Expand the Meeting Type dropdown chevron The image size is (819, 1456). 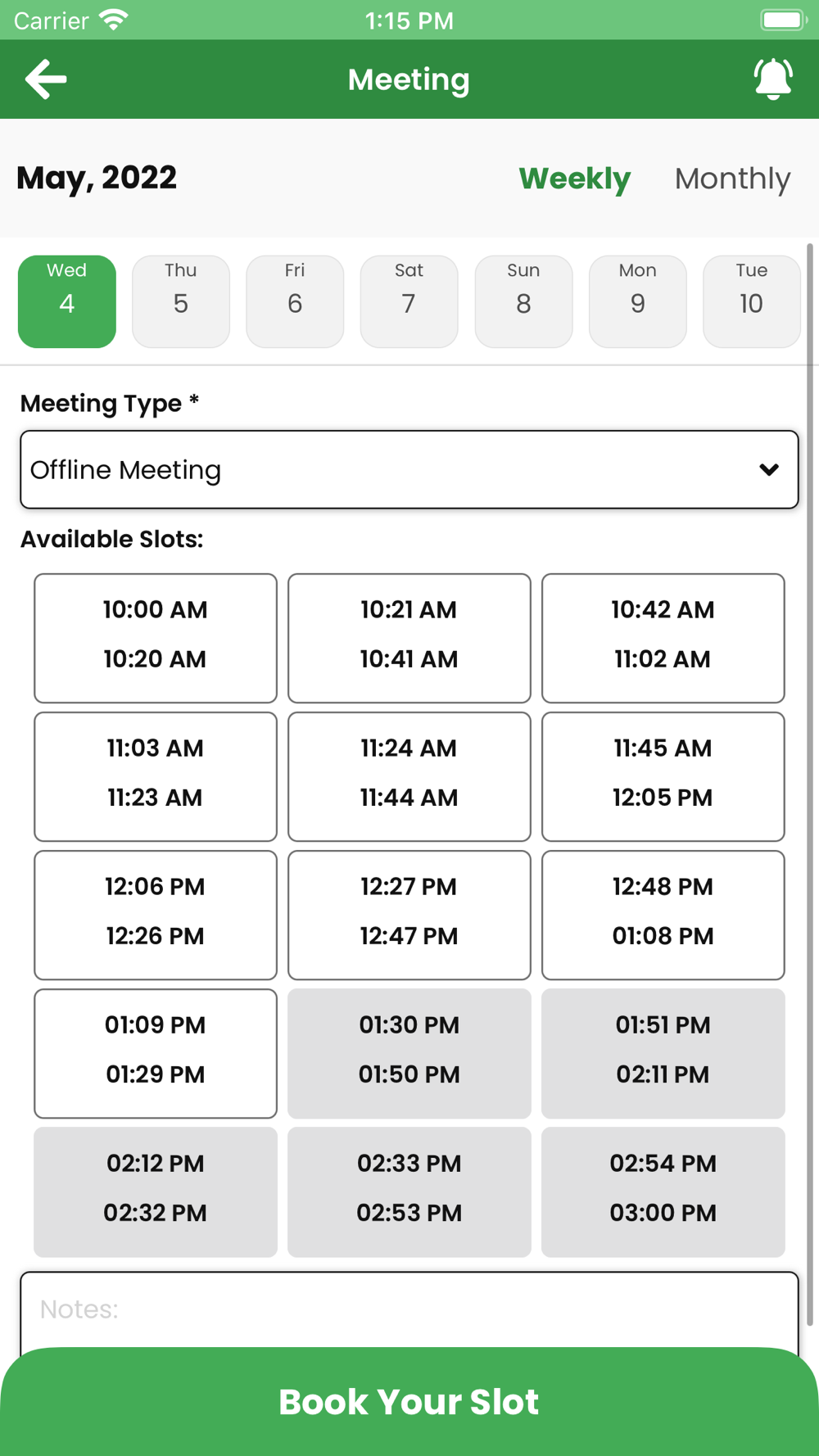[x=768, y=470]
